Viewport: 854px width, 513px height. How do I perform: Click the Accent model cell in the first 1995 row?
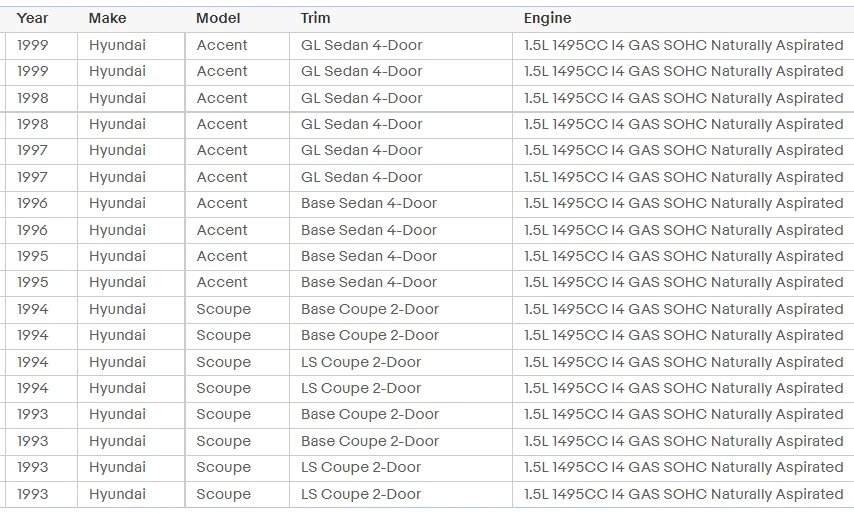pos(222,256)
